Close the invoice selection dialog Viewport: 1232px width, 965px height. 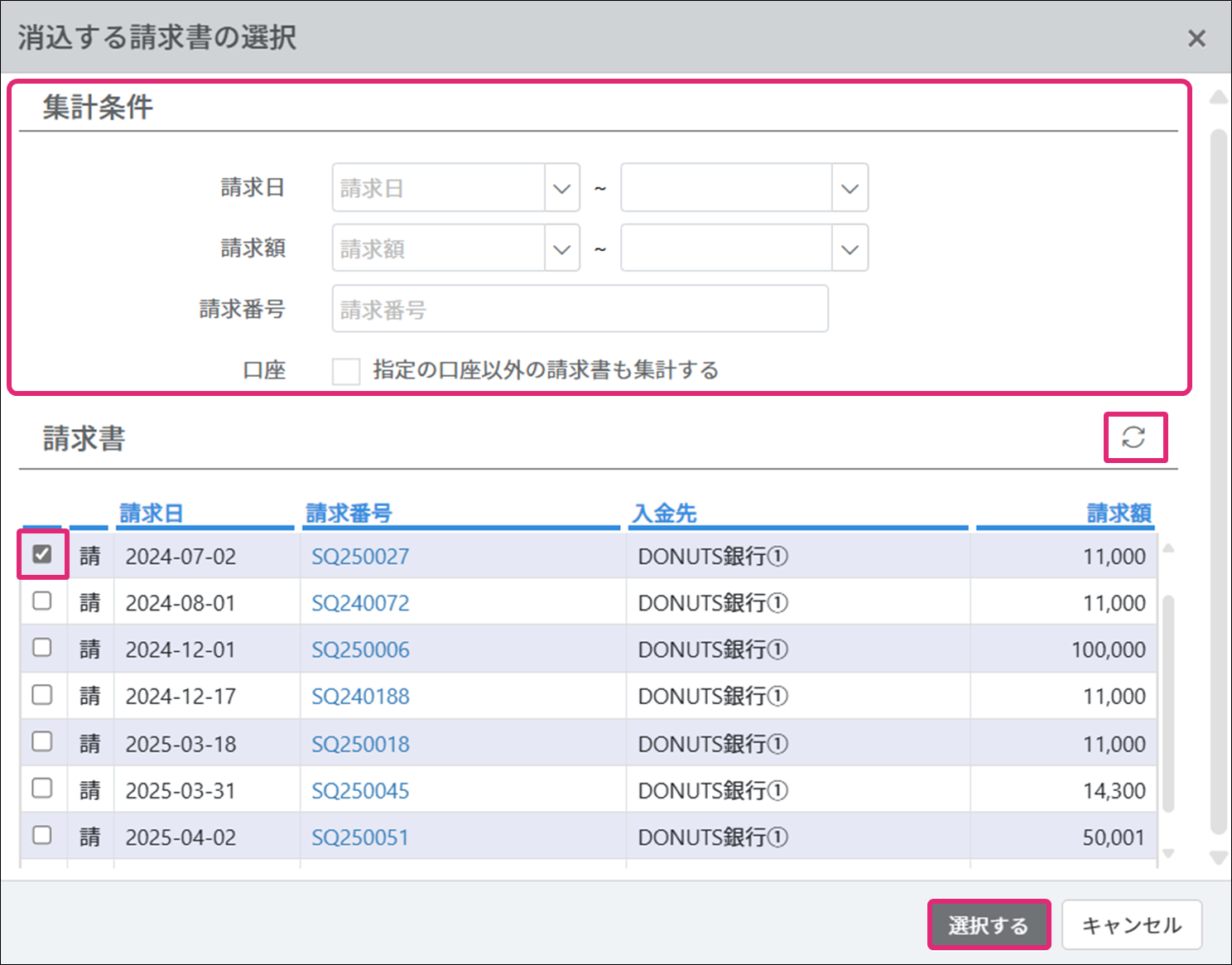coord(1196,38)
